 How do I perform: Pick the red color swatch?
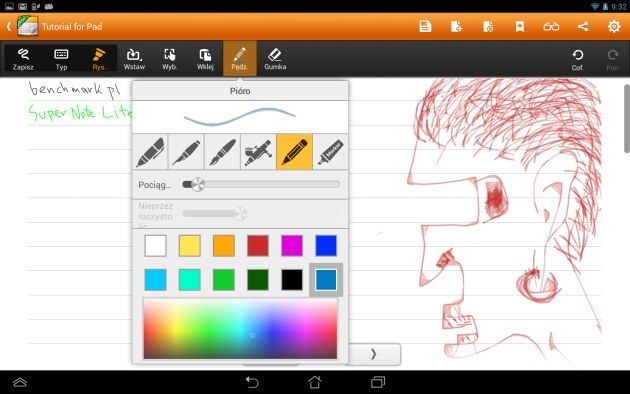[x=258, y=245]
